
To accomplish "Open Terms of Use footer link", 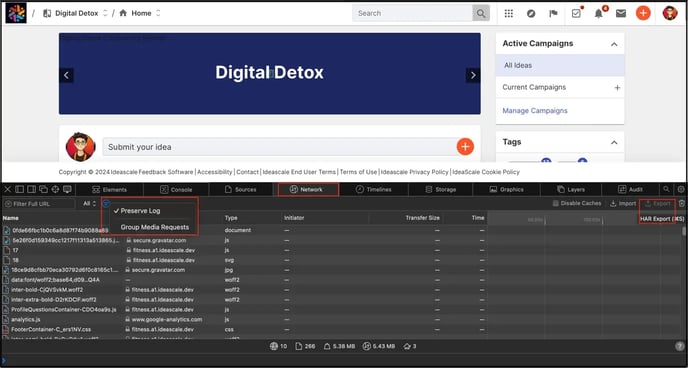I will (358, 172).
